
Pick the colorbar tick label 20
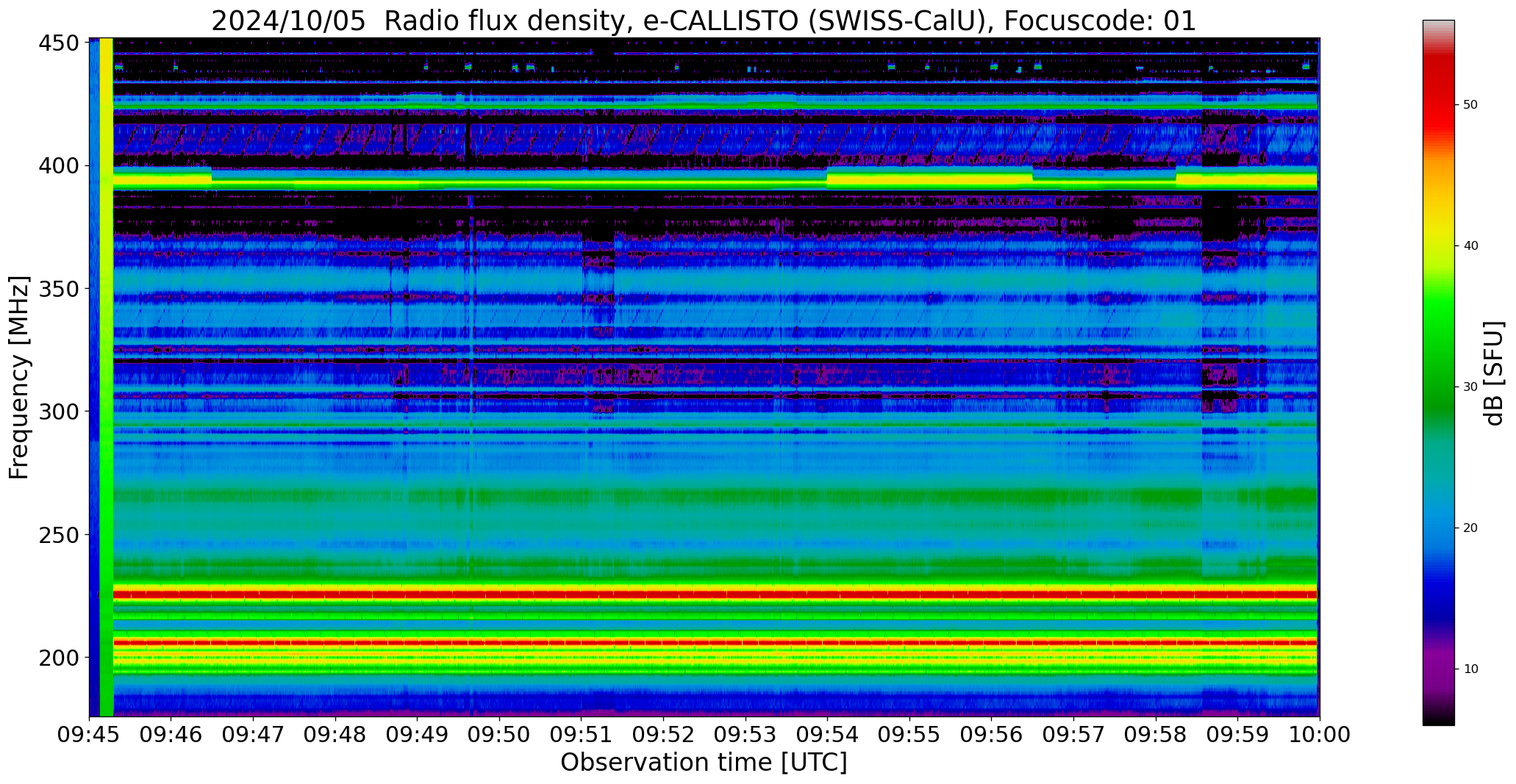(1470, 528)
